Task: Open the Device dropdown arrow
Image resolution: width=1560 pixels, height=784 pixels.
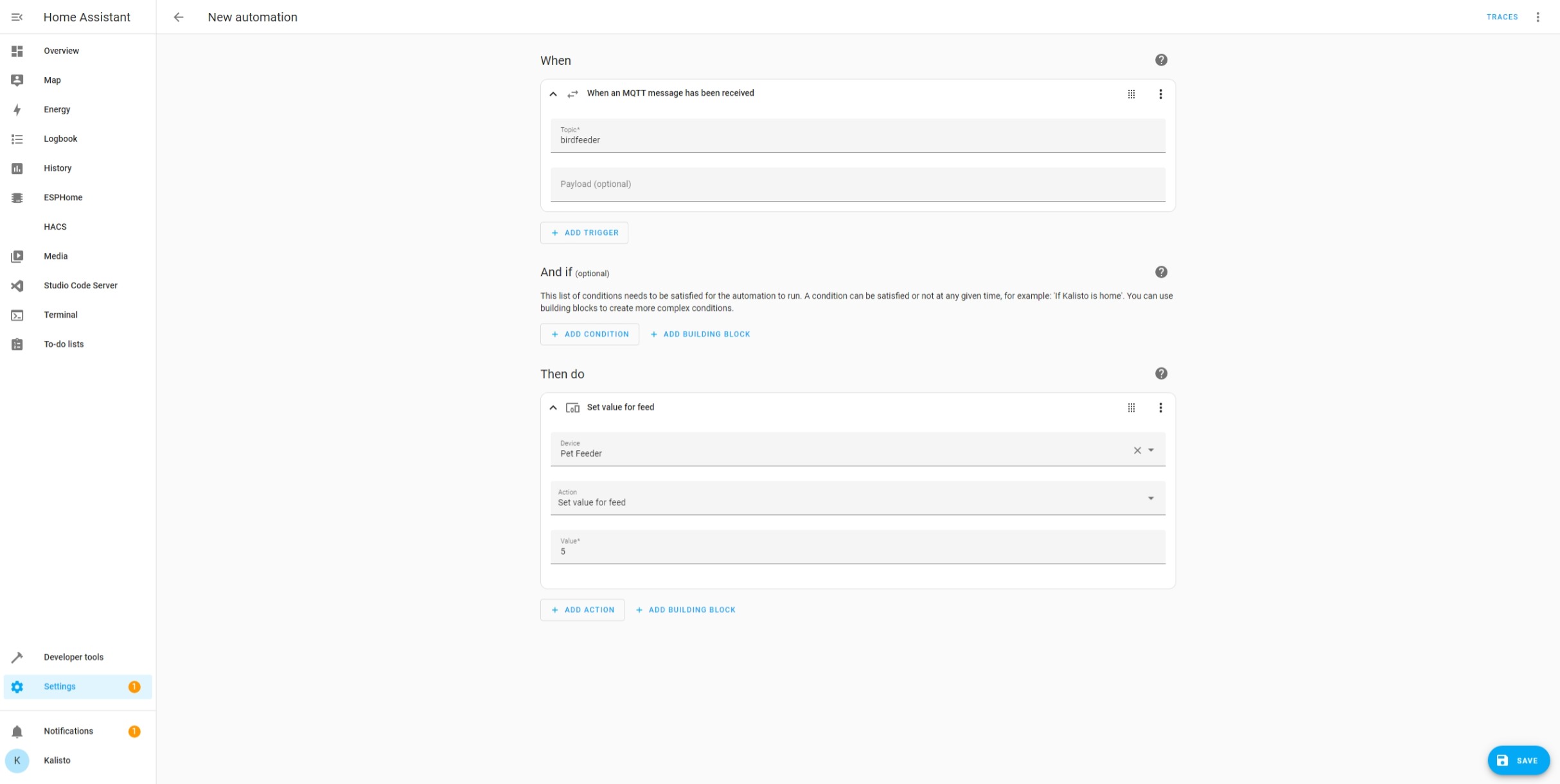Action: pos(1151,450)
